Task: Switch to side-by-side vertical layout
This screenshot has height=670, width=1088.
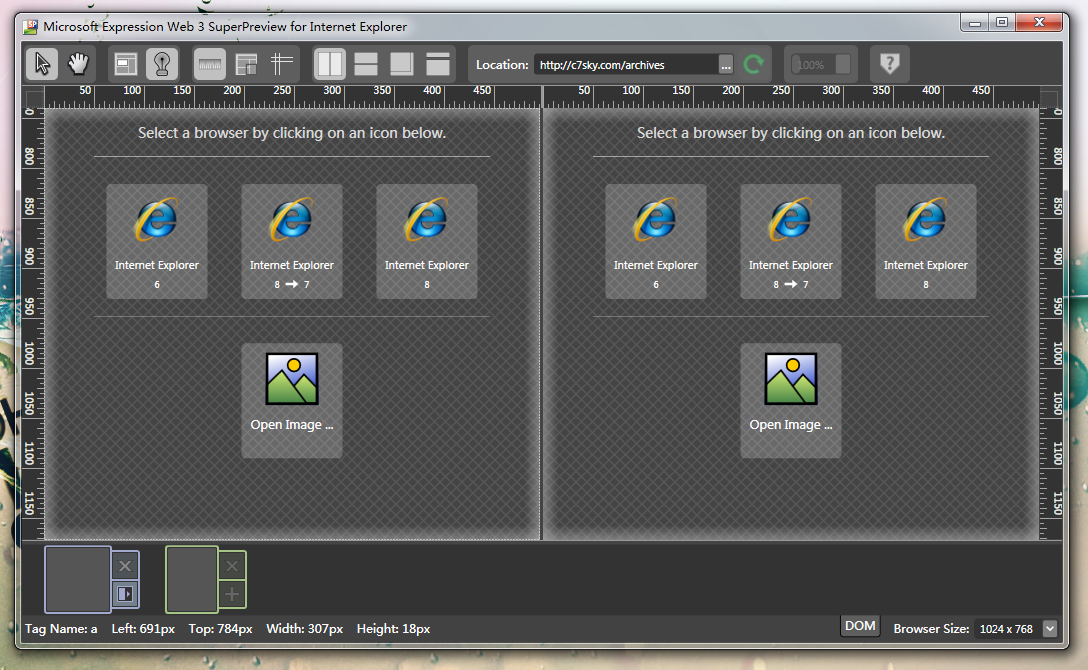Action: (330, 64)
